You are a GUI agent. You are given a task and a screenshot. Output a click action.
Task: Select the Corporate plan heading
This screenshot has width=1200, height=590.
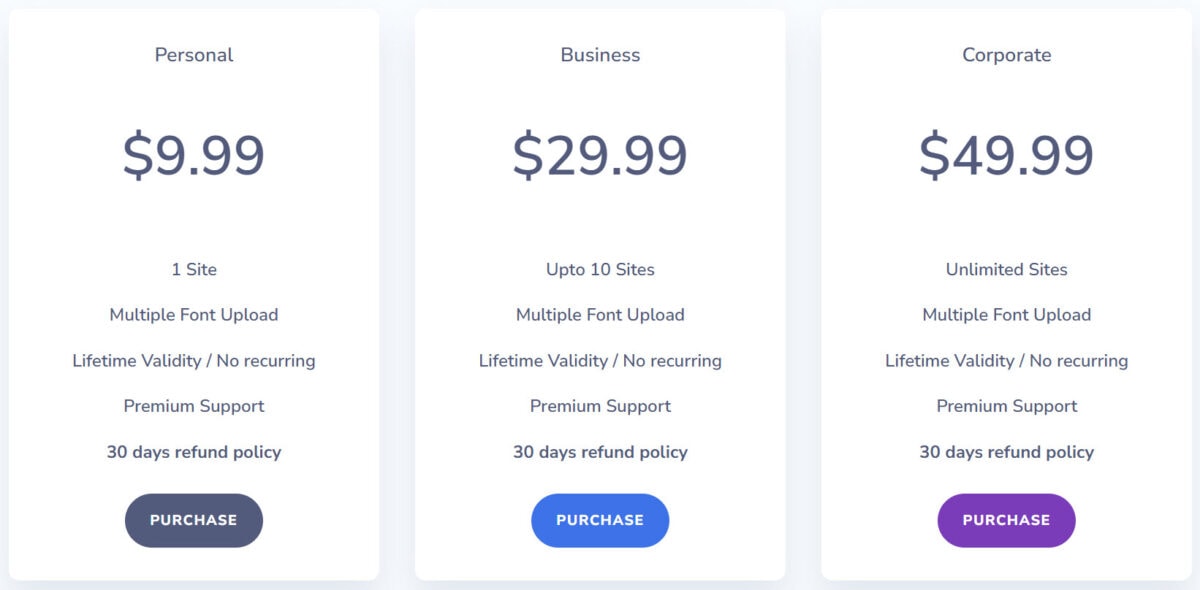pos(1007,55)
